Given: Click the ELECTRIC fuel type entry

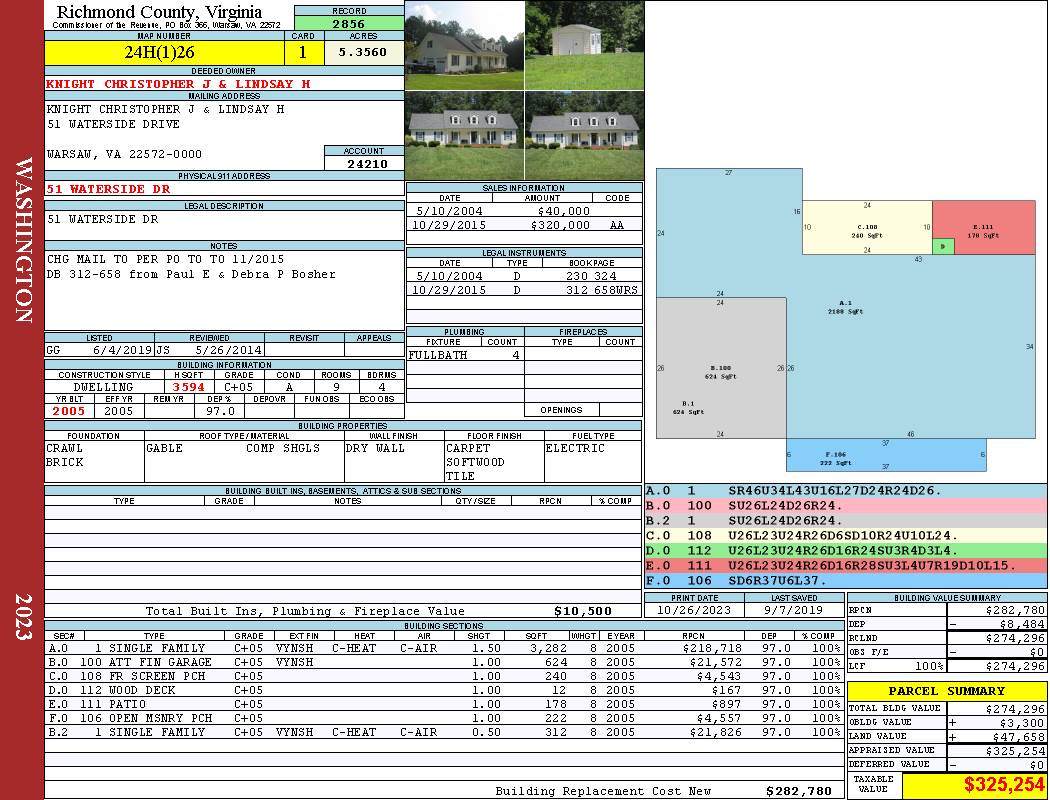Looking at the screenshot, I should [x=575, y=448].
